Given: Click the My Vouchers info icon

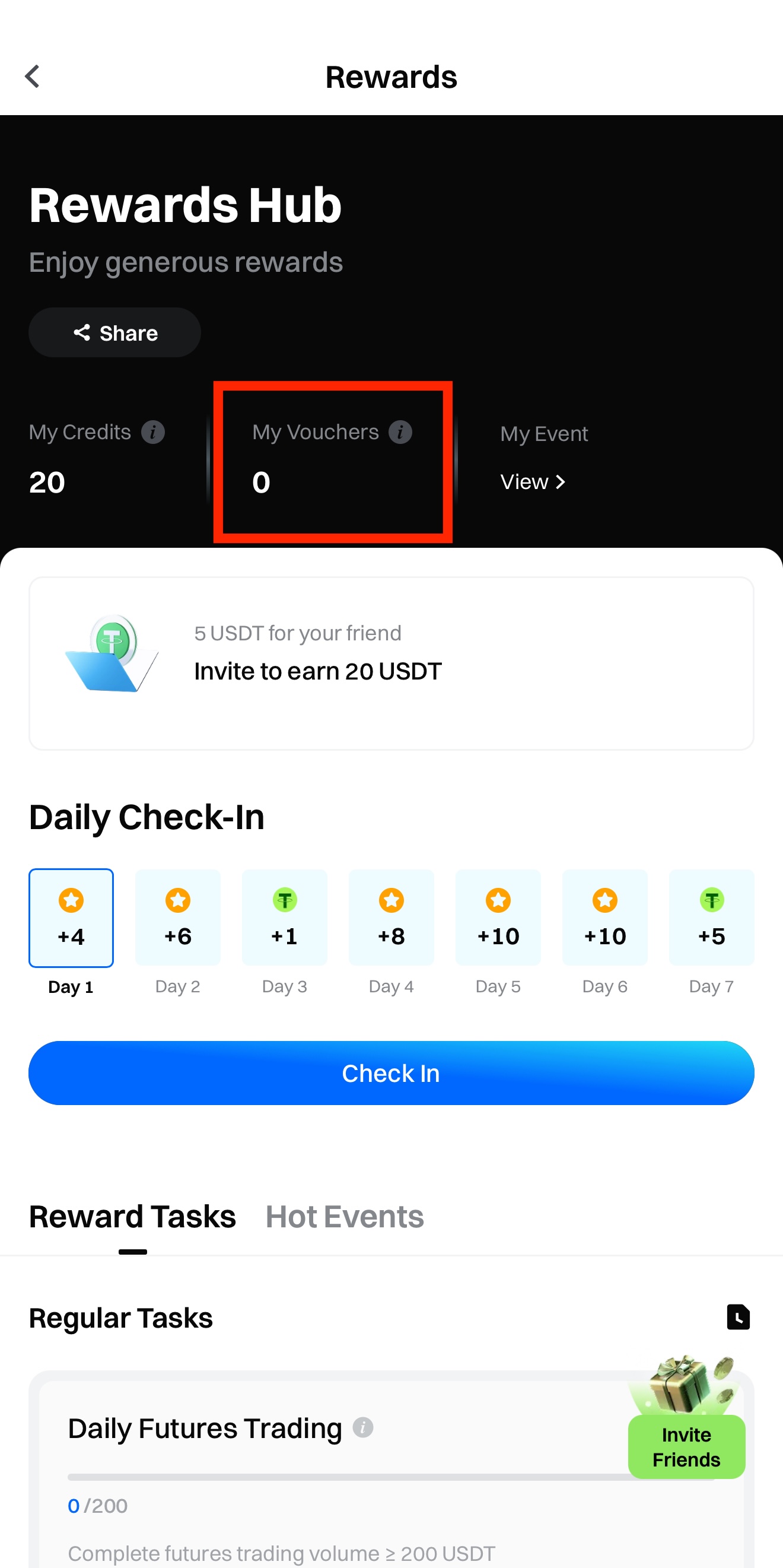Looking at the screenshot, I should [400, 432].
